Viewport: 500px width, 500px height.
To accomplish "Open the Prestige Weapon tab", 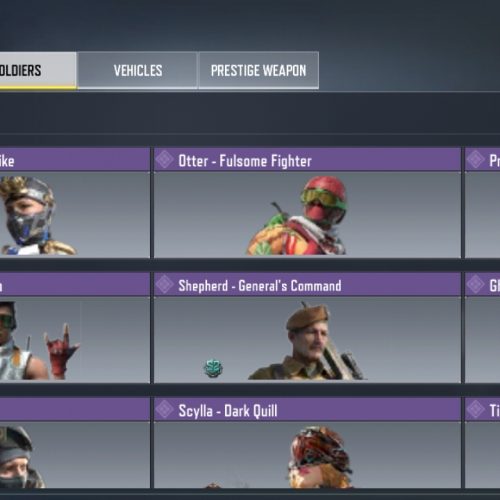I will point(259,70).
